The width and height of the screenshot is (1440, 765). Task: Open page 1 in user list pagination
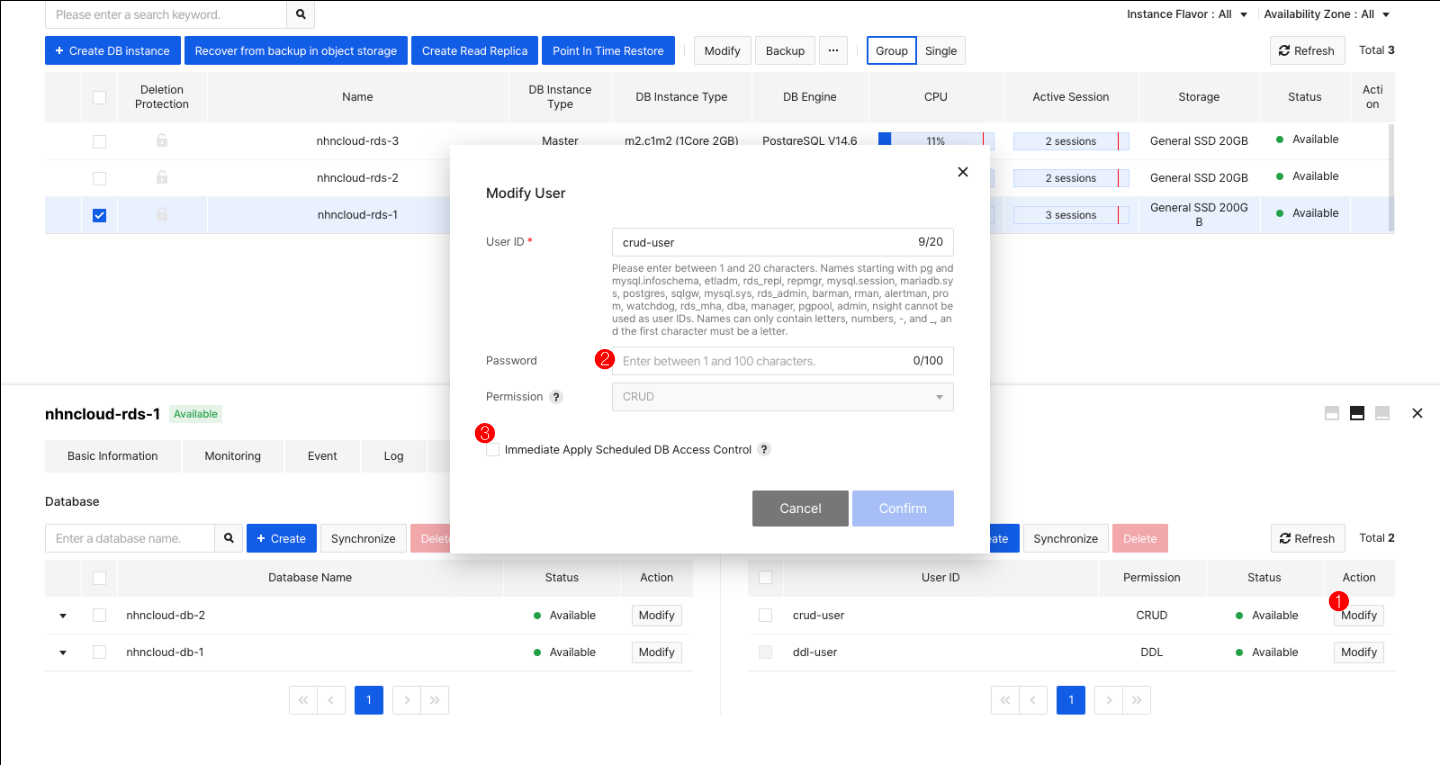coord(1071,700)
